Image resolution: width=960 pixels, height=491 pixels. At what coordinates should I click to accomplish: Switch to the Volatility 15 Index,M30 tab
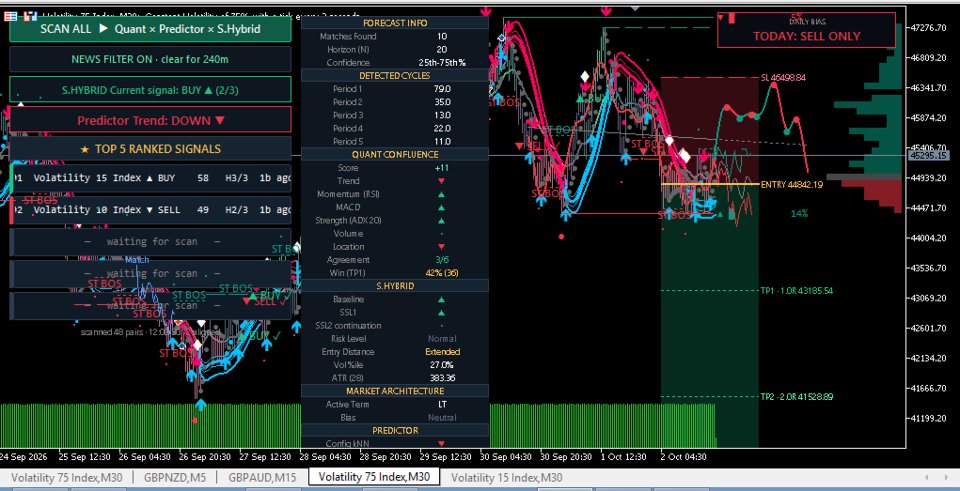507,478
